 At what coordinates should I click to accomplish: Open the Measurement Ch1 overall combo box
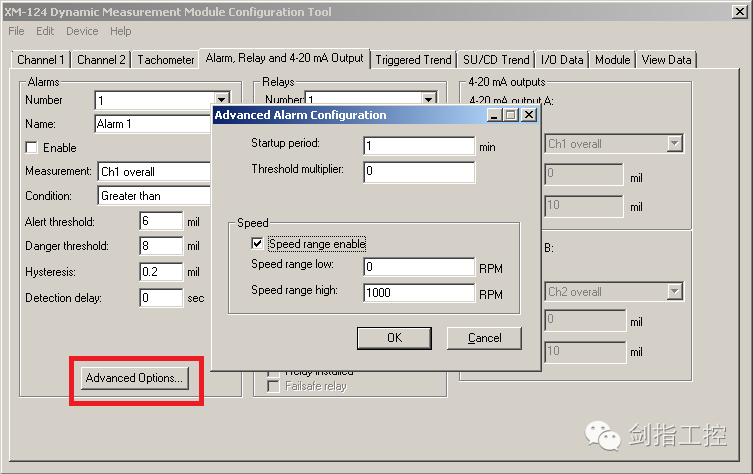154,171
